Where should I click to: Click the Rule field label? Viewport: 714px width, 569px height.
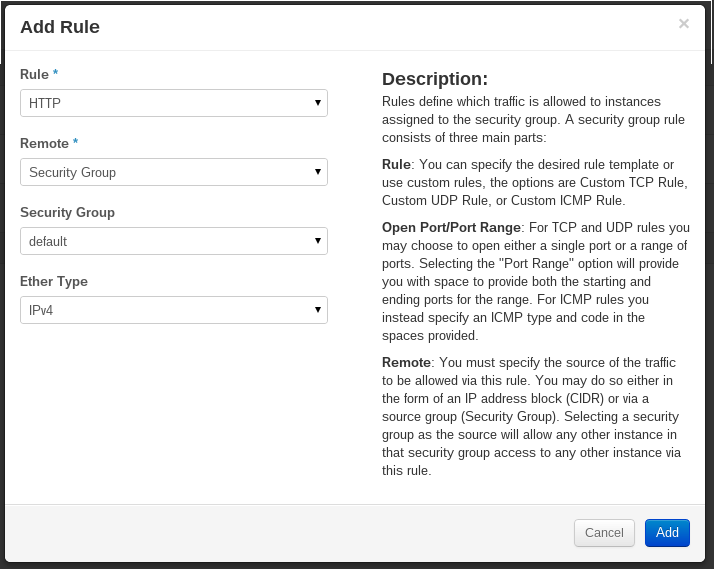click(x=34, y=75)
